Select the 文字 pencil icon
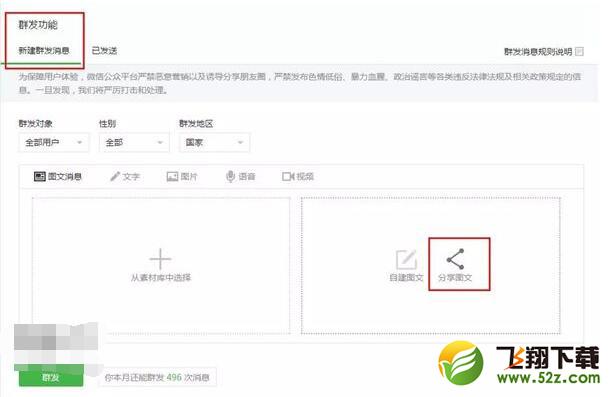Screen dimensions: 612x397 [115, 176]
